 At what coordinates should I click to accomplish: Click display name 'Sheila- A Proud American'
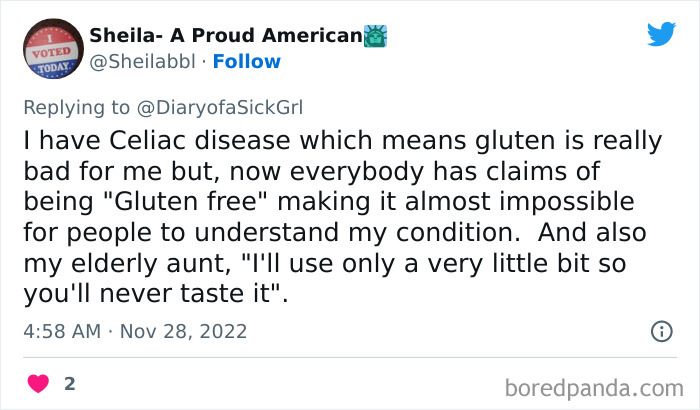point(225,36)
